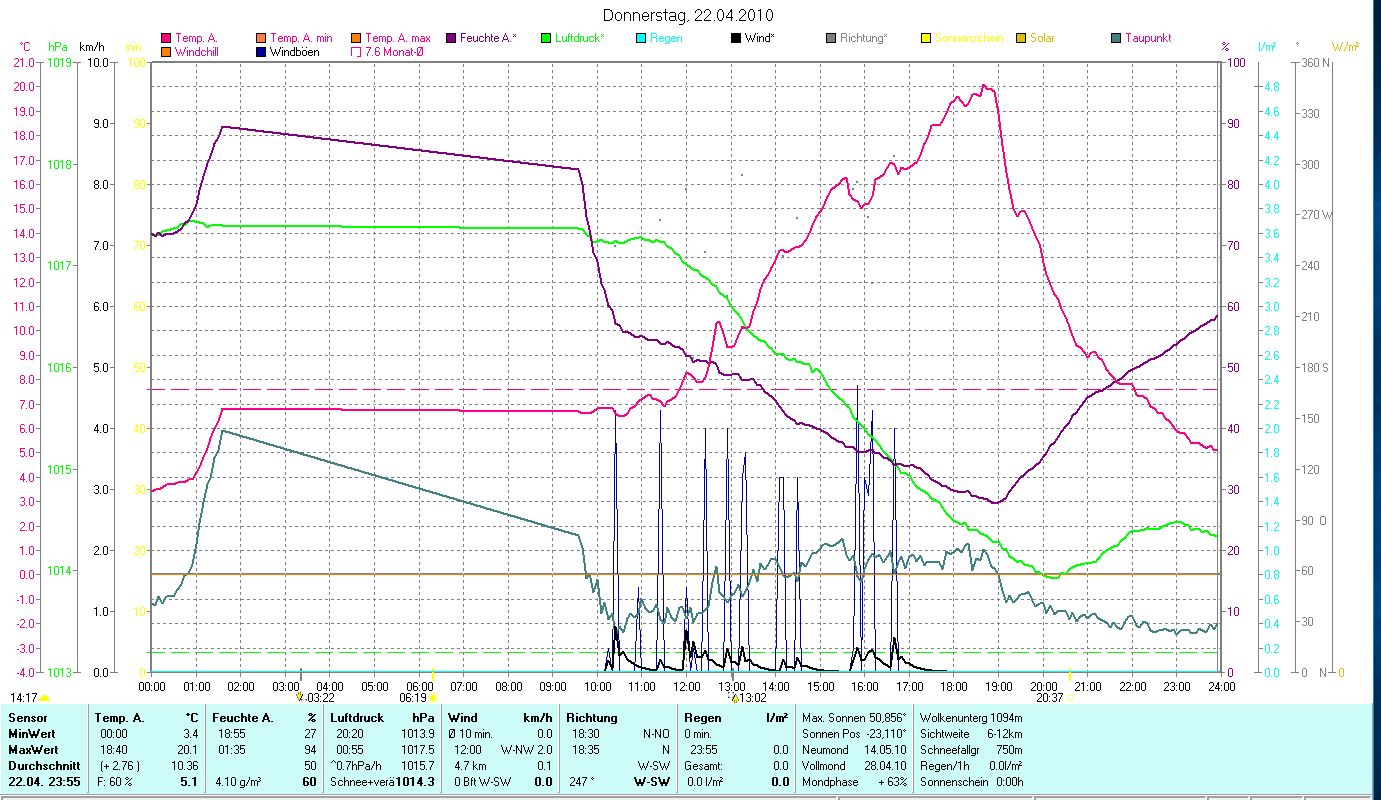Select the Regen legend label

[x=667, y=38]
